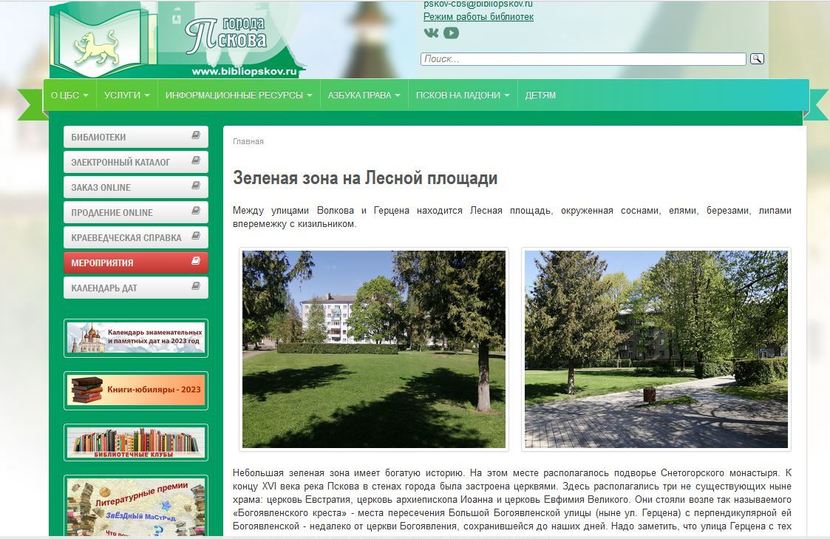830x539 pixels.
Task: Open the Библиотечные клубы banner
Action: coord(136,442)
